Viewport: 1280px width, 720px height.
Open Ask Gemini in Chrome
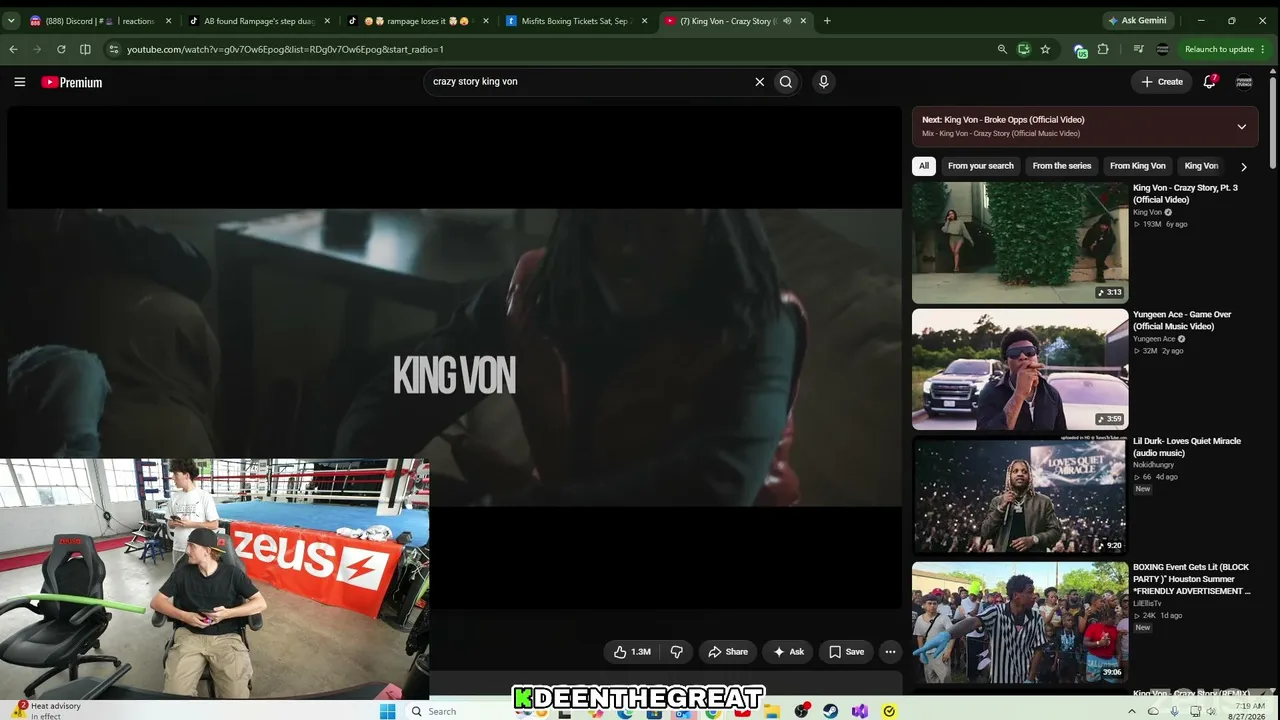1137,21
